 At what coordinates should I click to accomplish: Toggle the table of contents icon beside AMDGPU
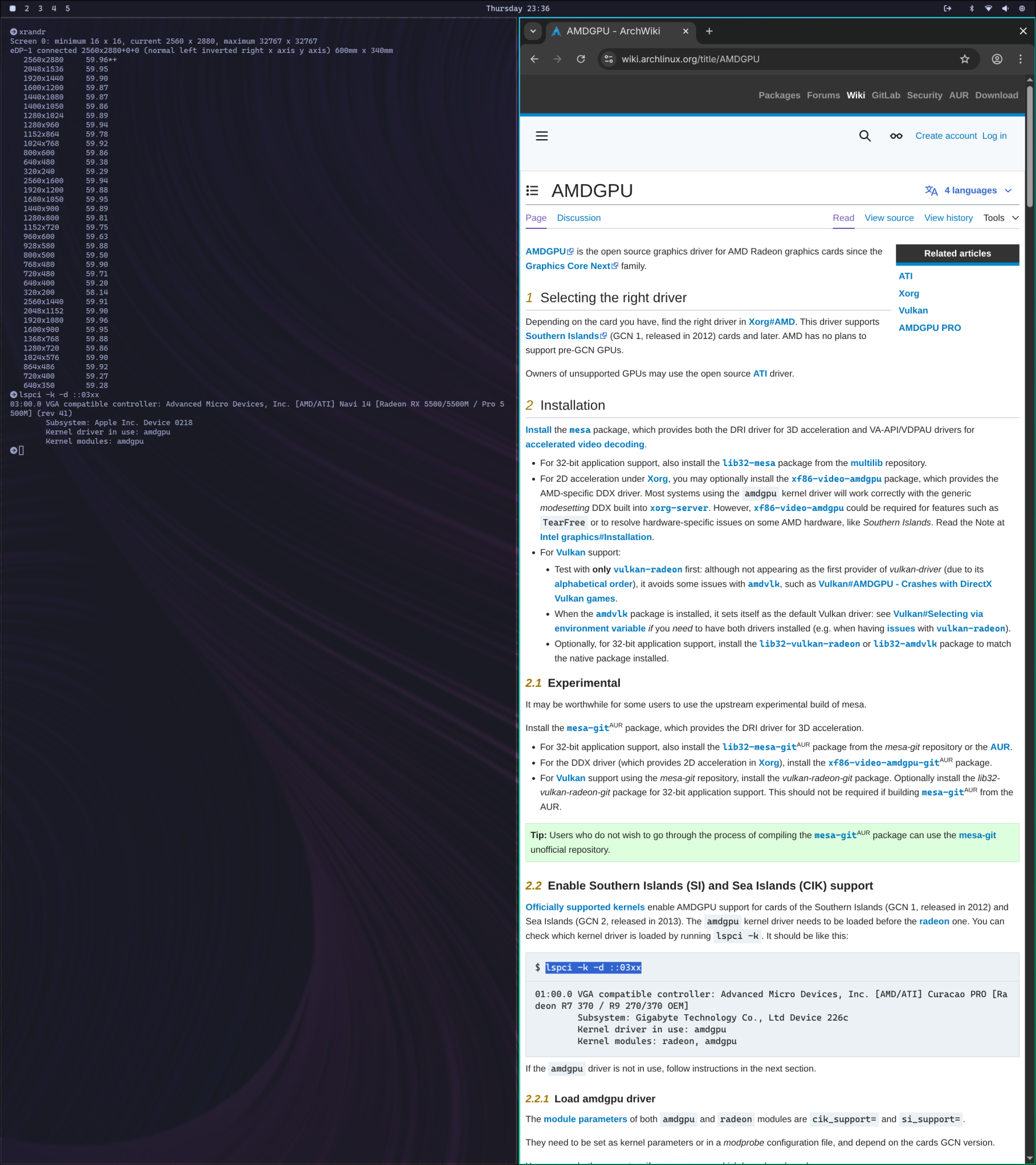pyautogui.click(x=532, y=190)
